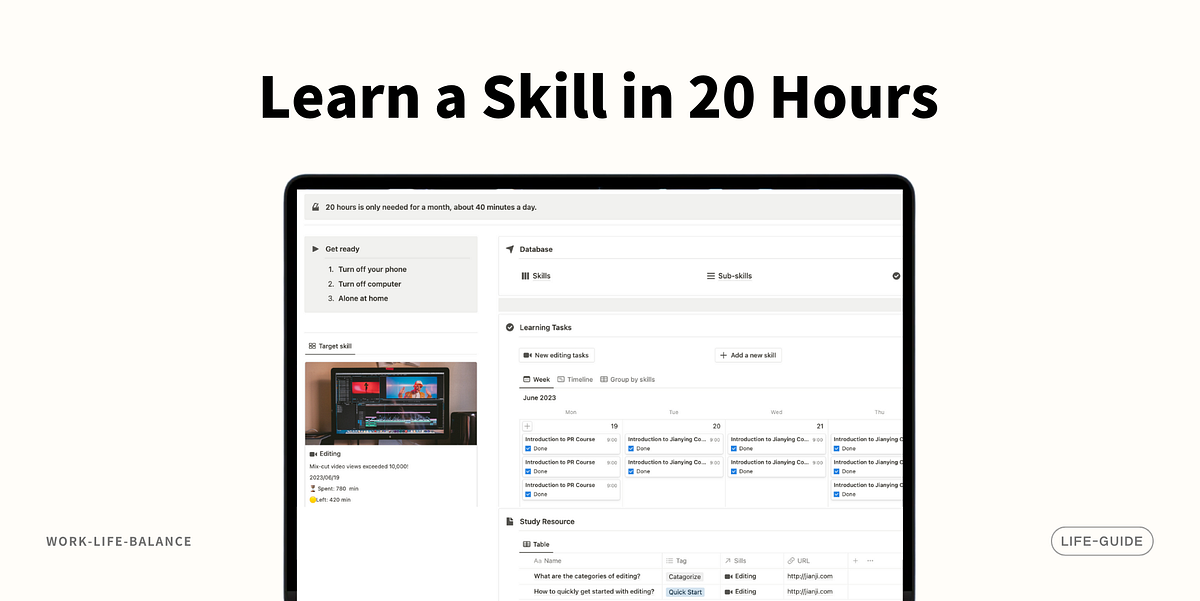
Task: Click the Add a new skill button
Action: 748,355
